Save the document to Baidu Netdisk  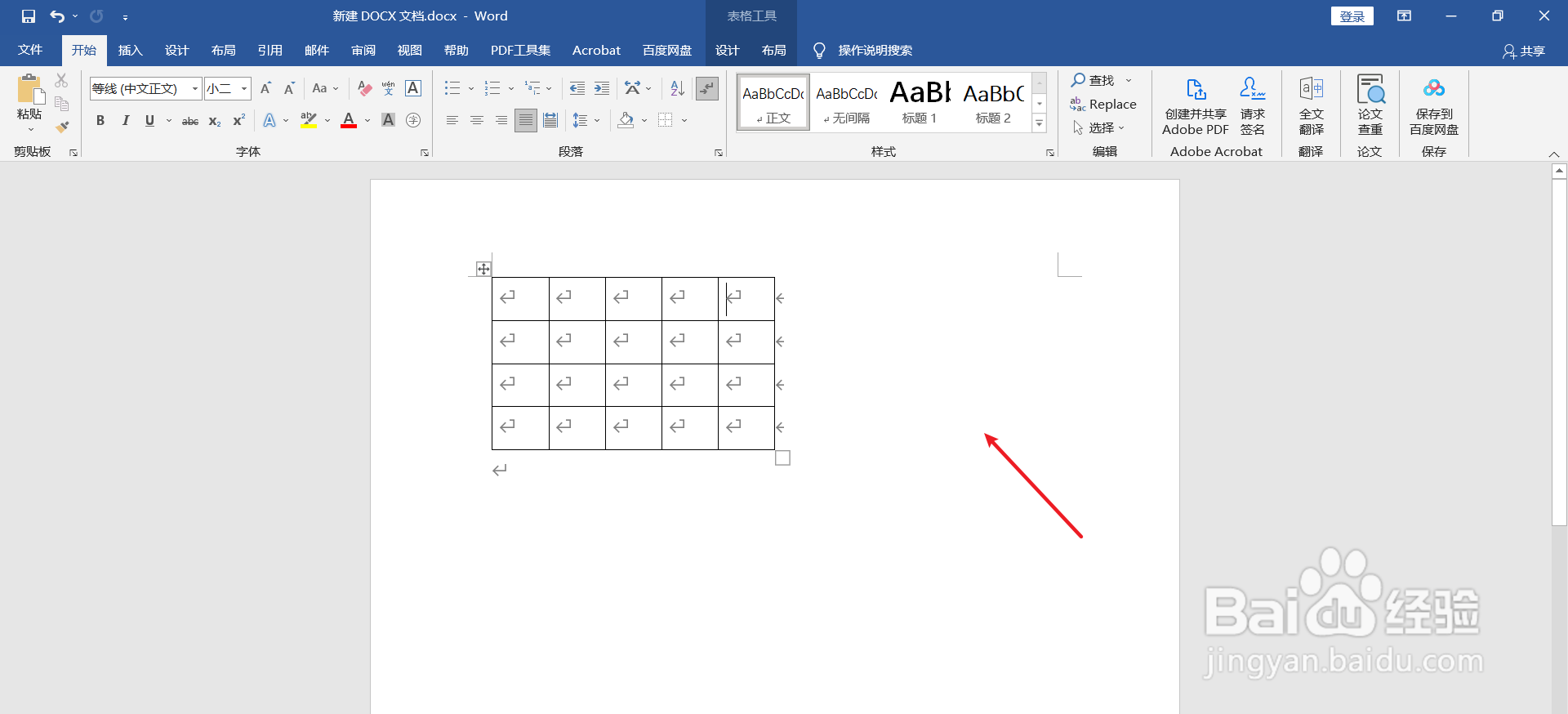(x=1433, y=106)
